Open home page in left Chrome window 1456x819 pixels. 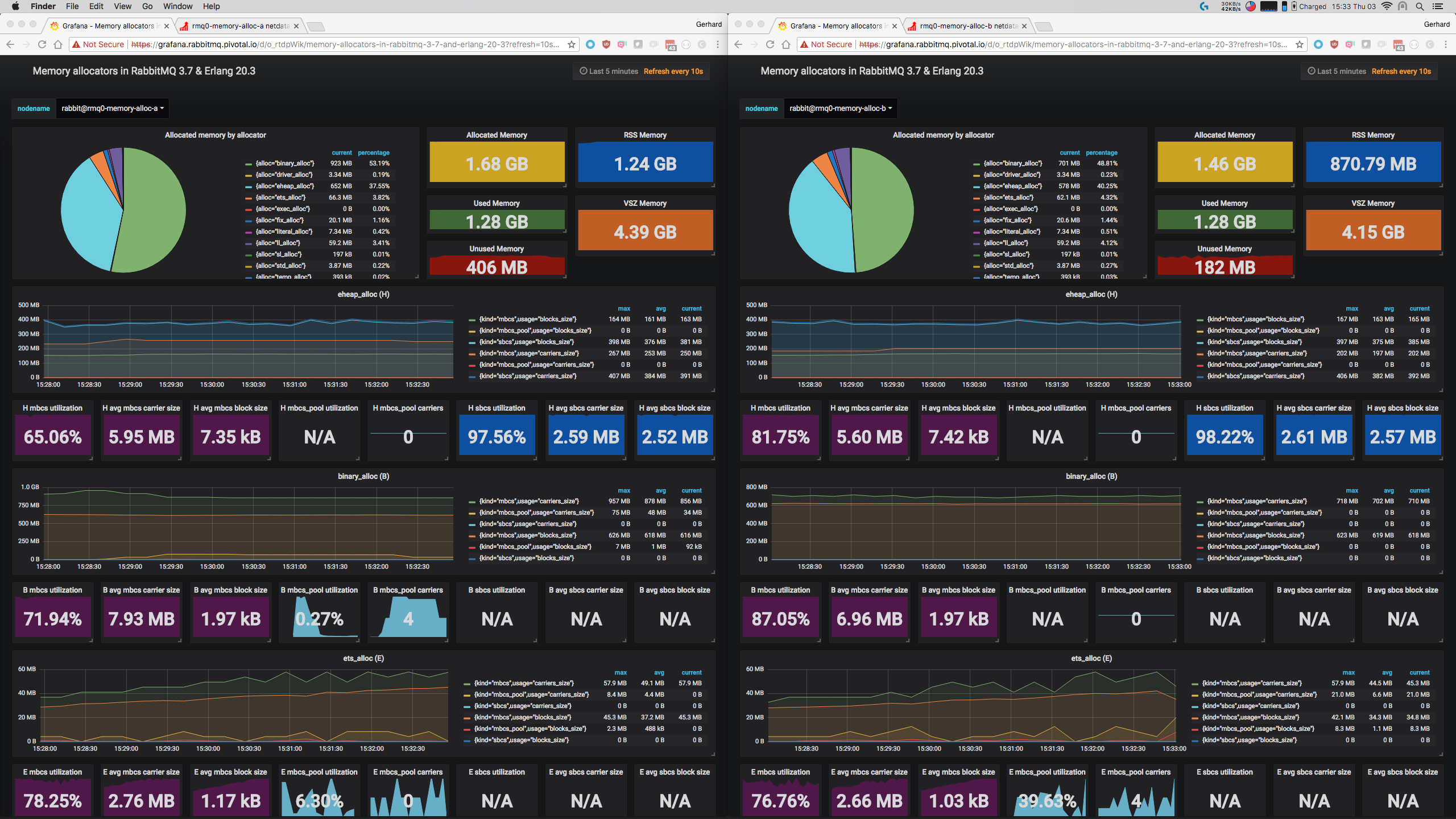point(57,44)
